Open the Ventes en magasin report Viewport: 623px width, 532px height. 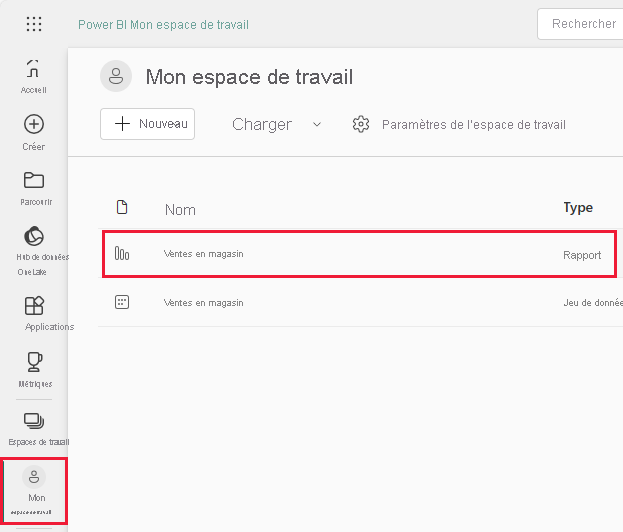pyautogui.click(x=203, y=253)
